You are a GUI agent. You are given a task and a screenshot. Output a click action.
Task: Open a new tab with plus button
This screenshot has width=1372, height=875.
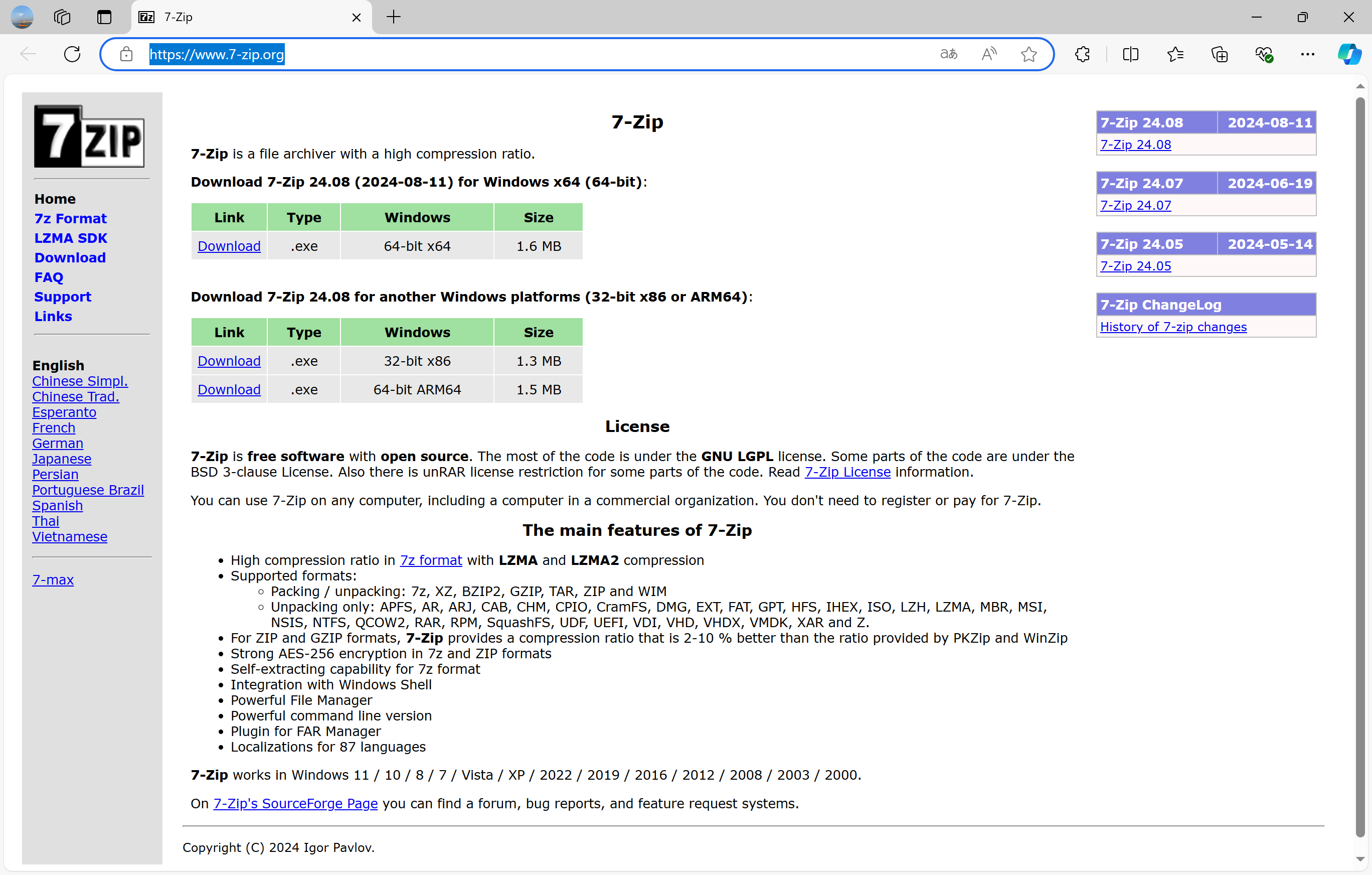[x=394, y=17]
